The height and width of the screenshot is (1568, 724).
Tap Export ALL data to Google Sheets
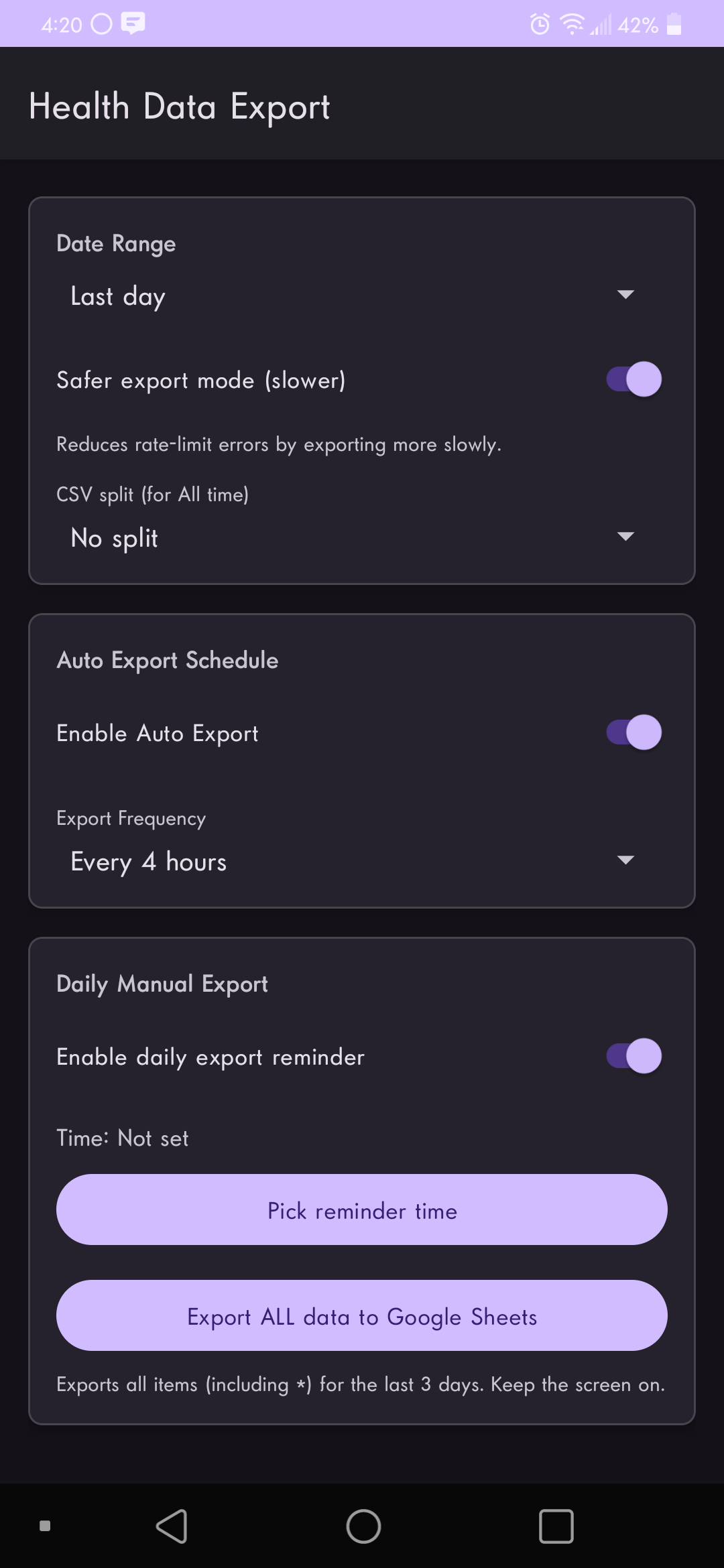coord(362,1316)
